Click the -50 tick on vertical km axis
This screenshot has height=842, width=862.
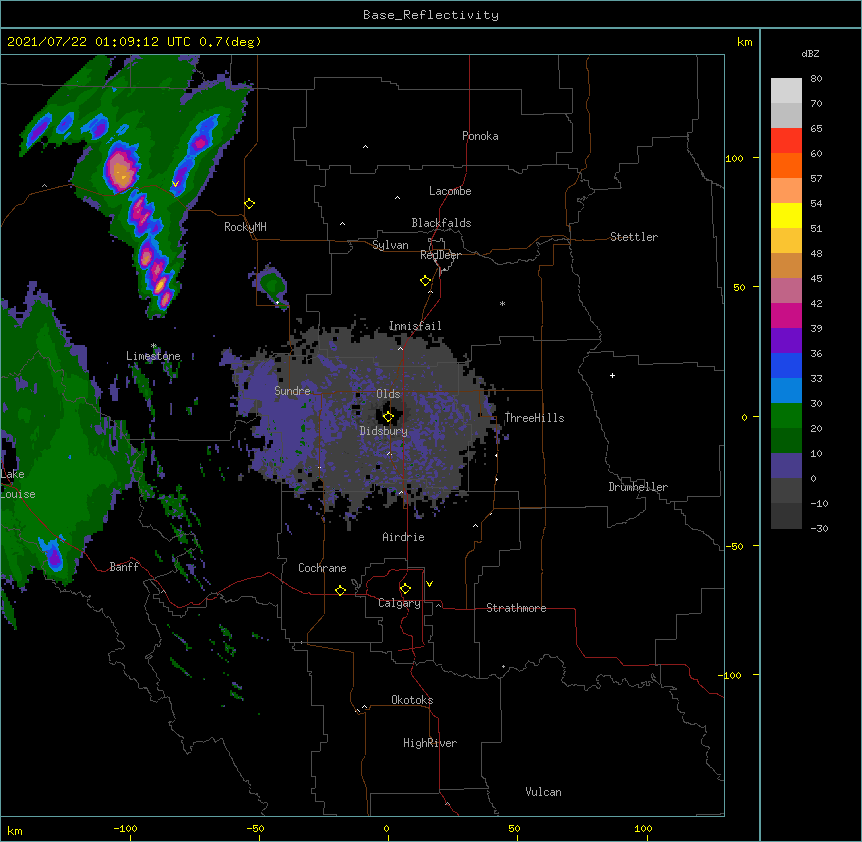[734, 546]
